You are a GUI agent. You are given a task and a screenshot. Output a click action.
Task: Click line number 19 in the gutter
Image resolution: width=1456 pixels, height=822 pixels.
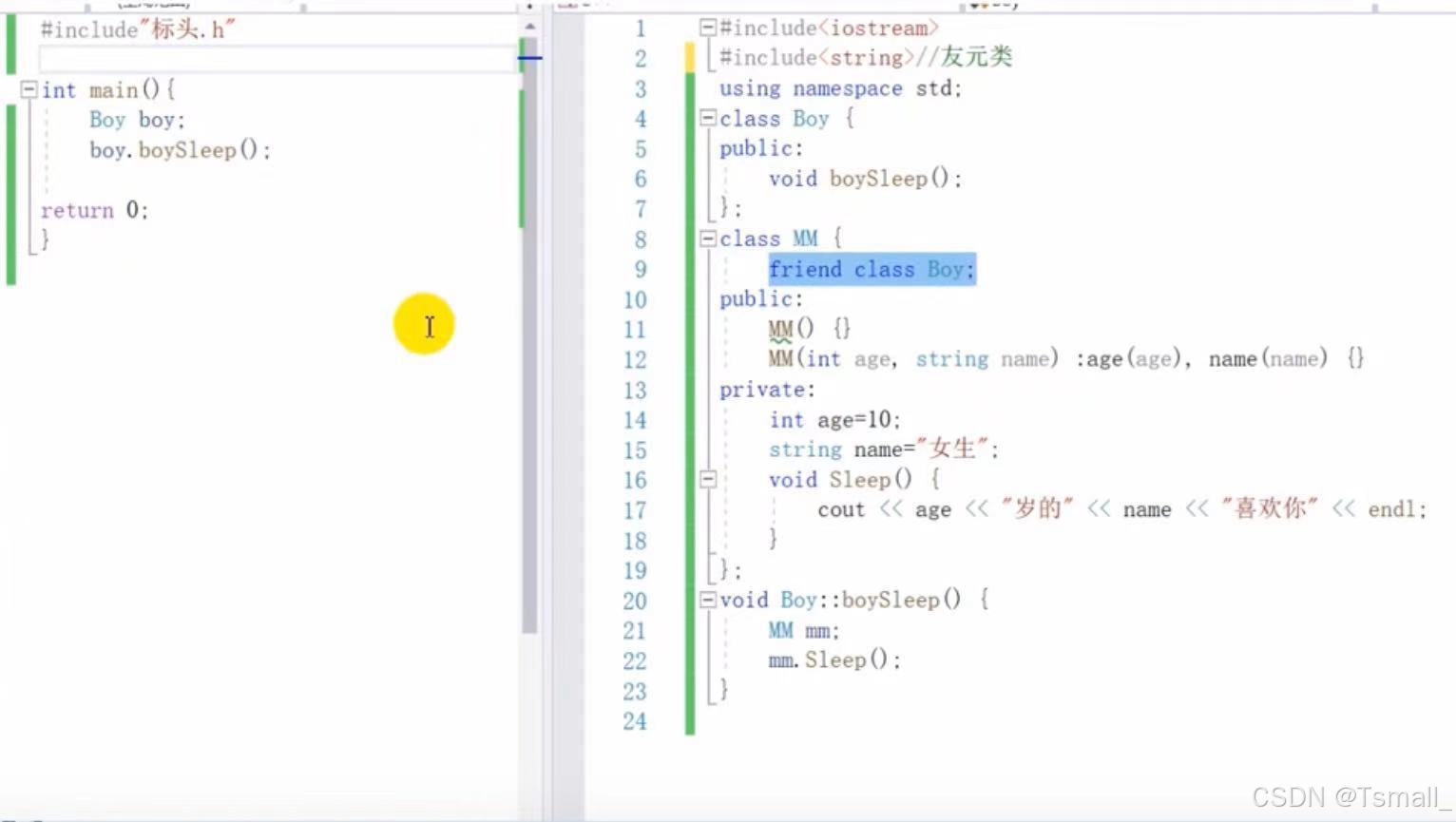tap(634, 571)
